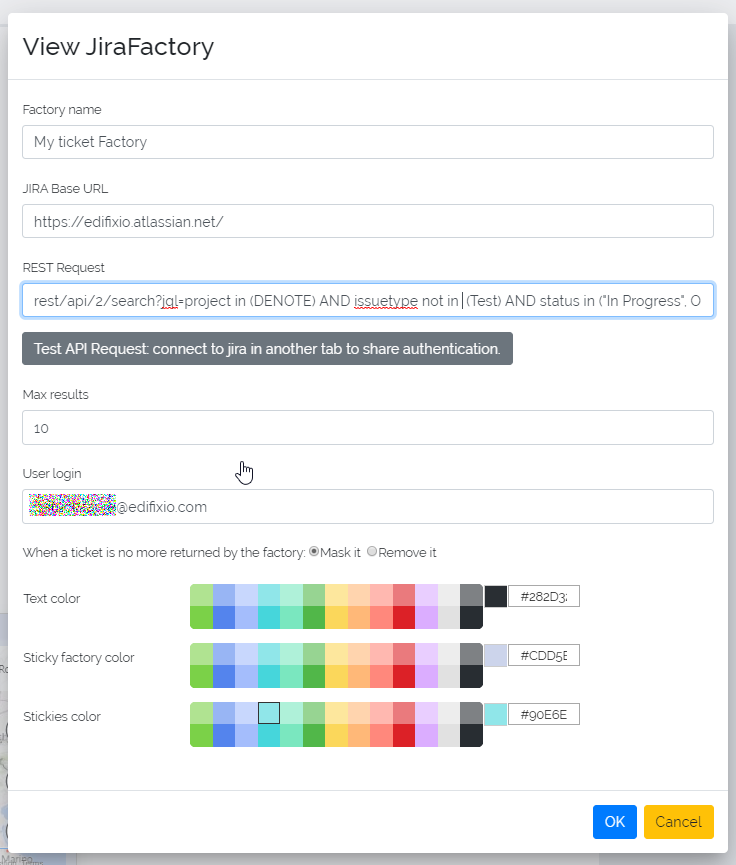Choose the medium gray top swatch for Stickies color
Viewport: 736px width, 865px height.
point(471,713)
